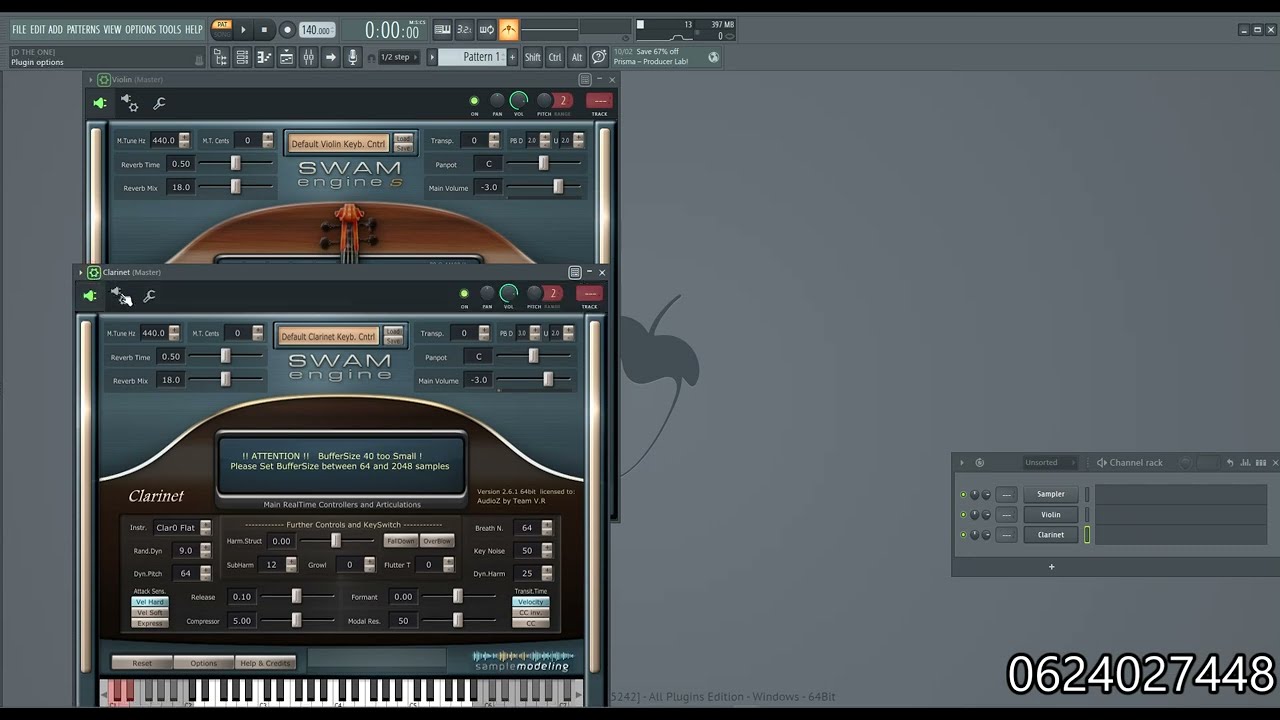Open the Piano roll toolbar icon
Viewport: 1280px width, 720px height.
(x=264, y=57)
